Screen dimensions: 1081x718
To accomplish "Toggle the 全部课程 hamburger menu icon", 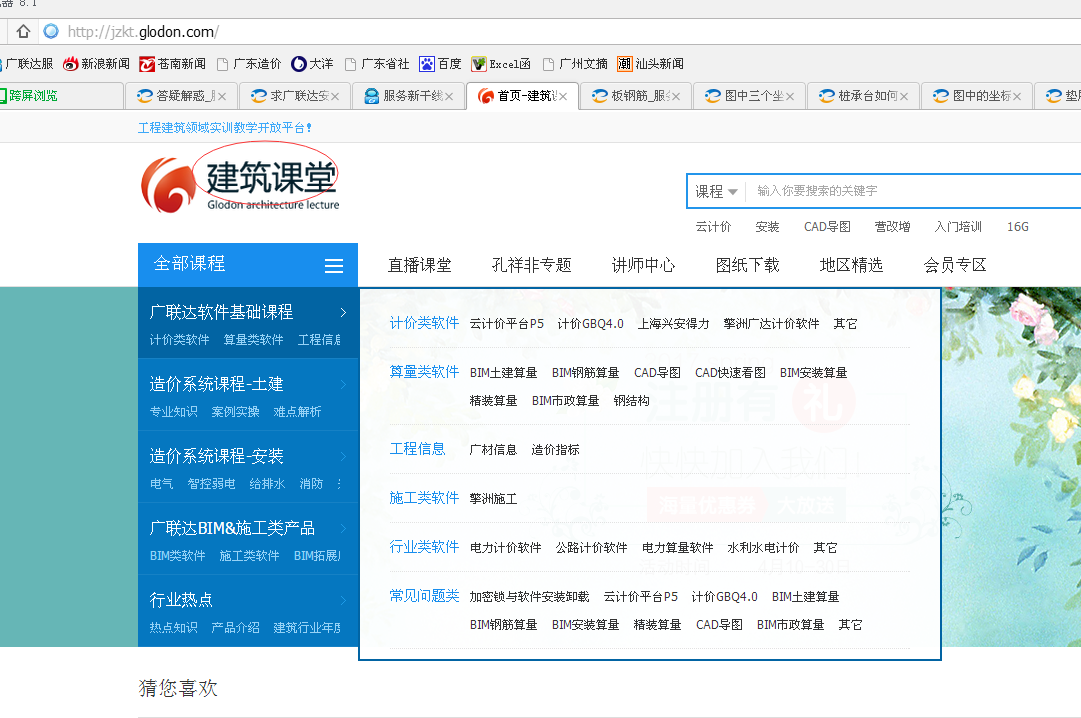I will point(334,266).
